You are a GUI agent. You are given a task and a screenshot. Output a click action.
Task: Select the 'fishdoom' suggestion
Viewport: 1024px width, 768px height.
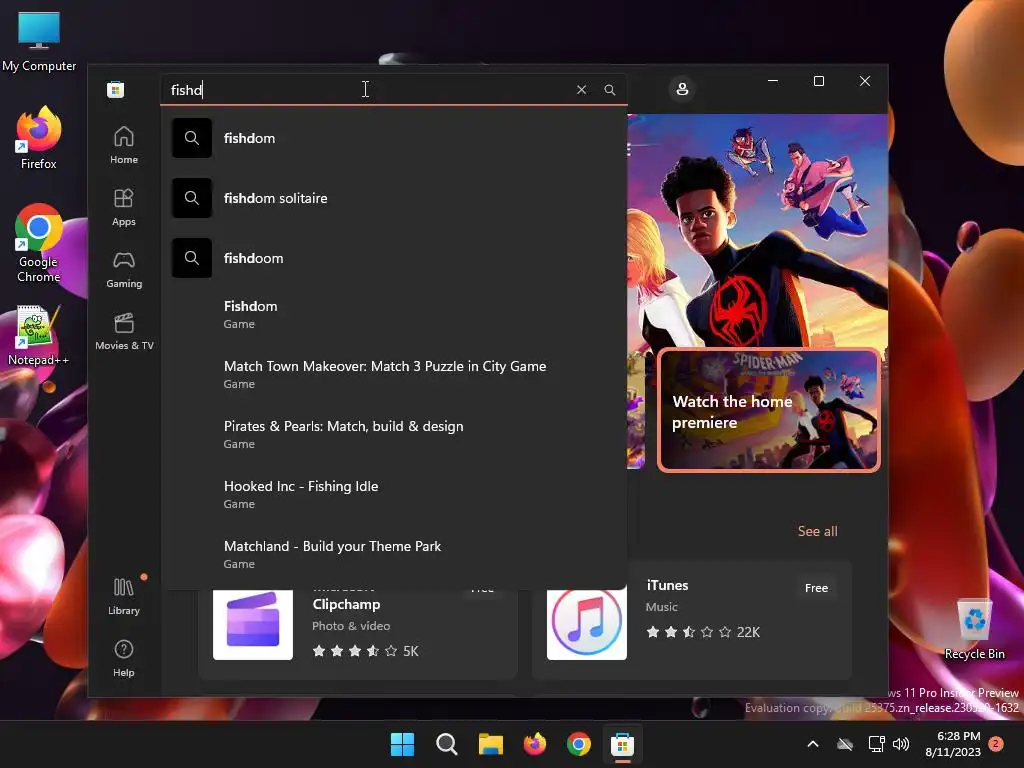394,258
